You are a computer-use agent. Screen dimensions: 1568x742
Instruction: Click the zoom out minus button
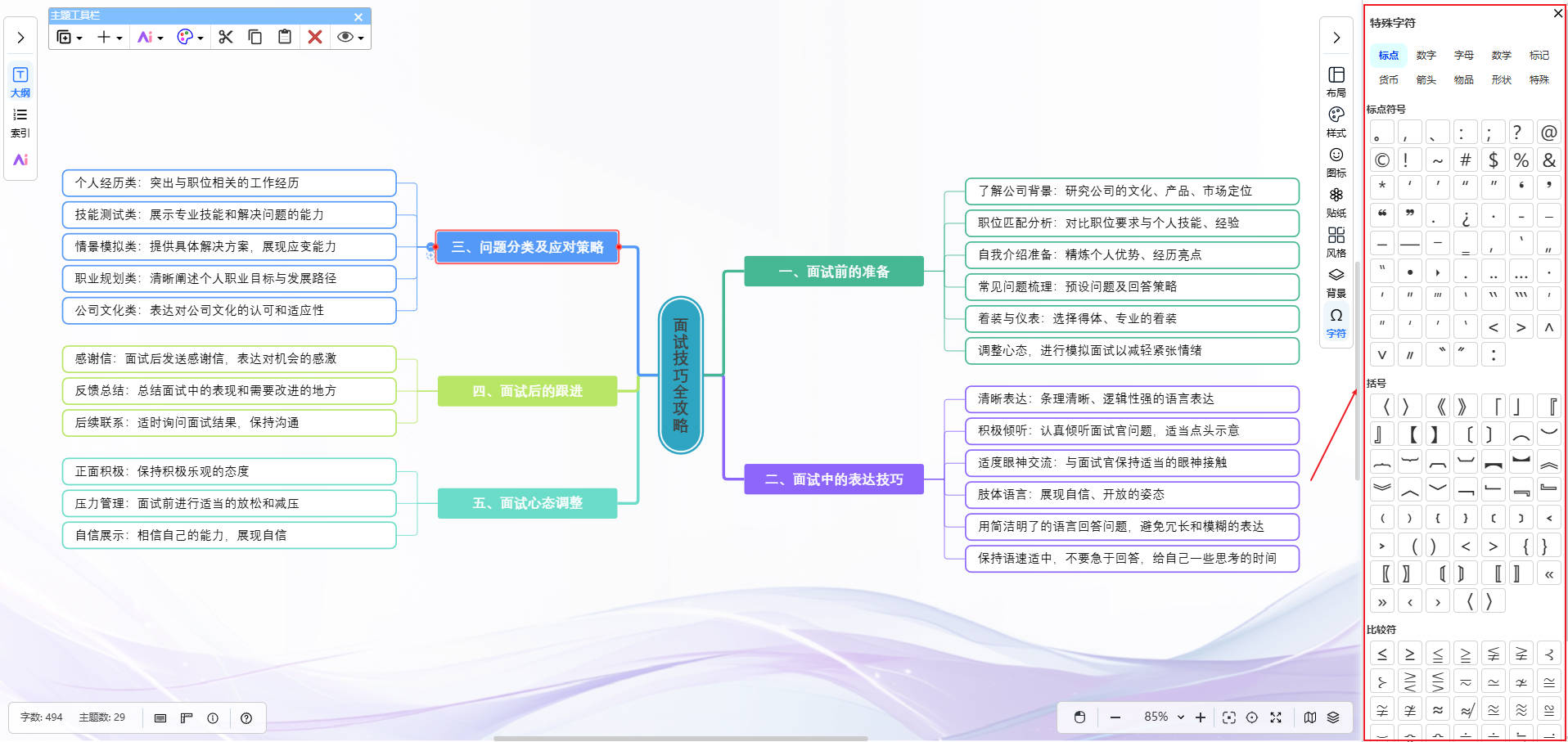pos(1115,717)
